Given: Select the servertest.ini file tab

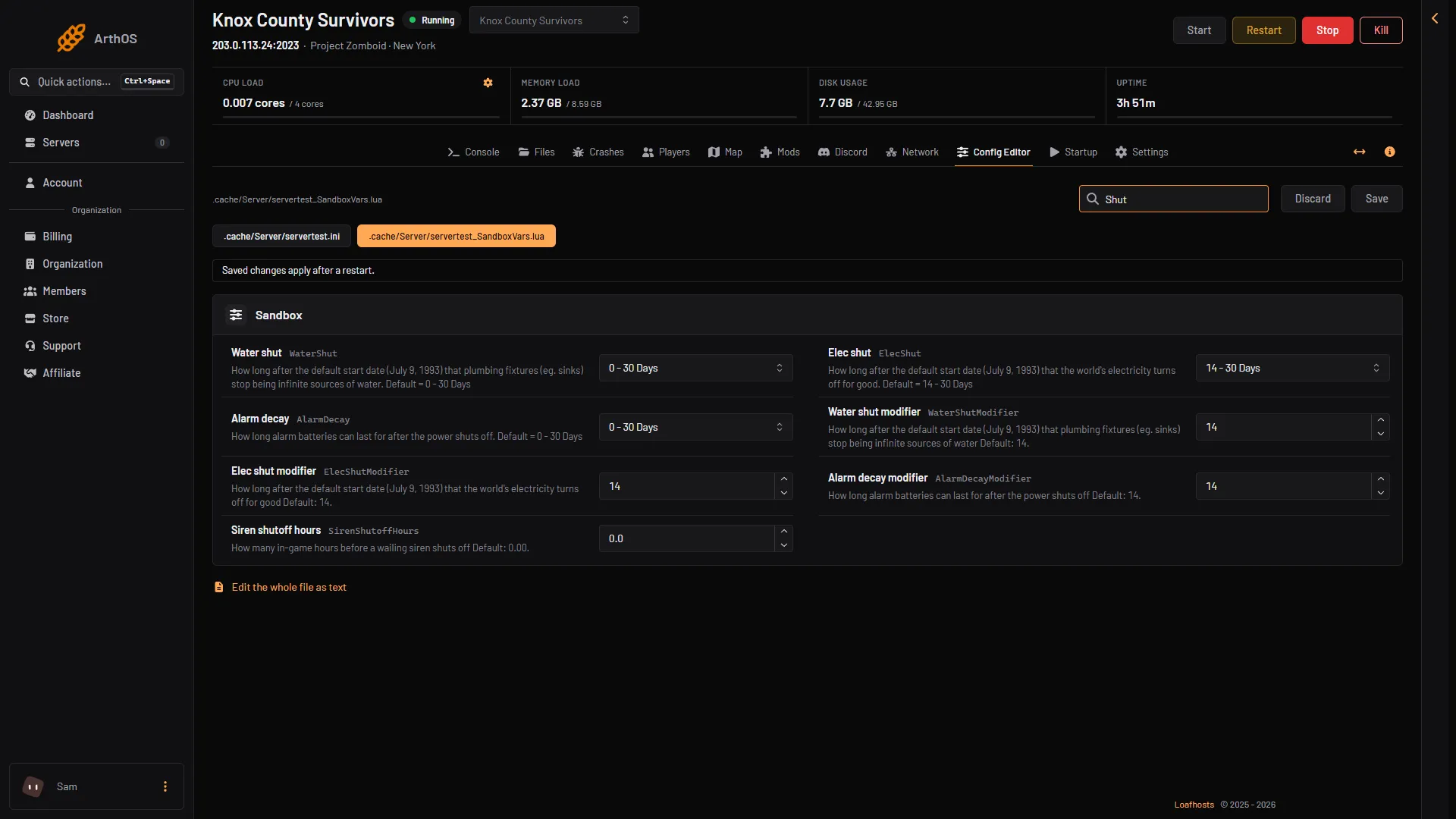Looking at the screenshot, I should pos(281,237).
